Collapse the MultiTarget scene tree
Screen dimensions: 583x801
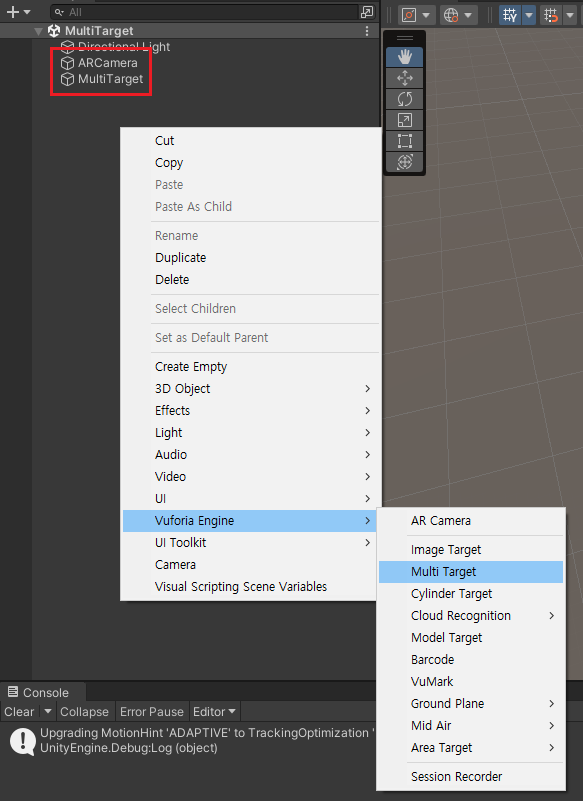coord(38,31)
